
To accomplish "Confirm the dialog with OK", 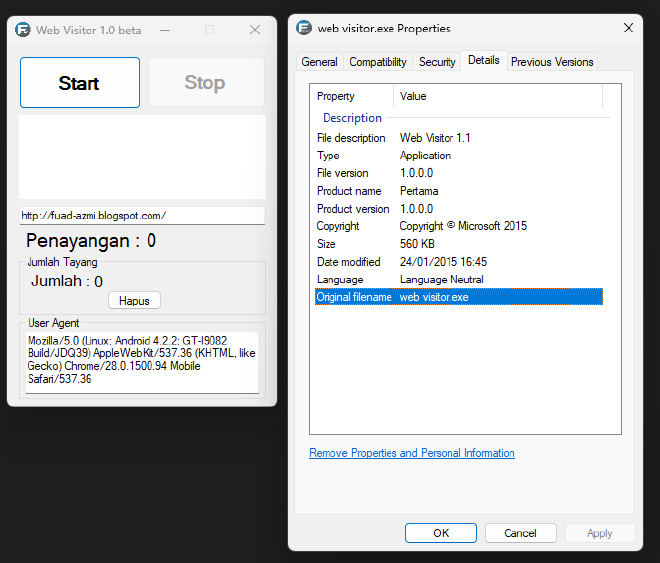I will 441,533.
